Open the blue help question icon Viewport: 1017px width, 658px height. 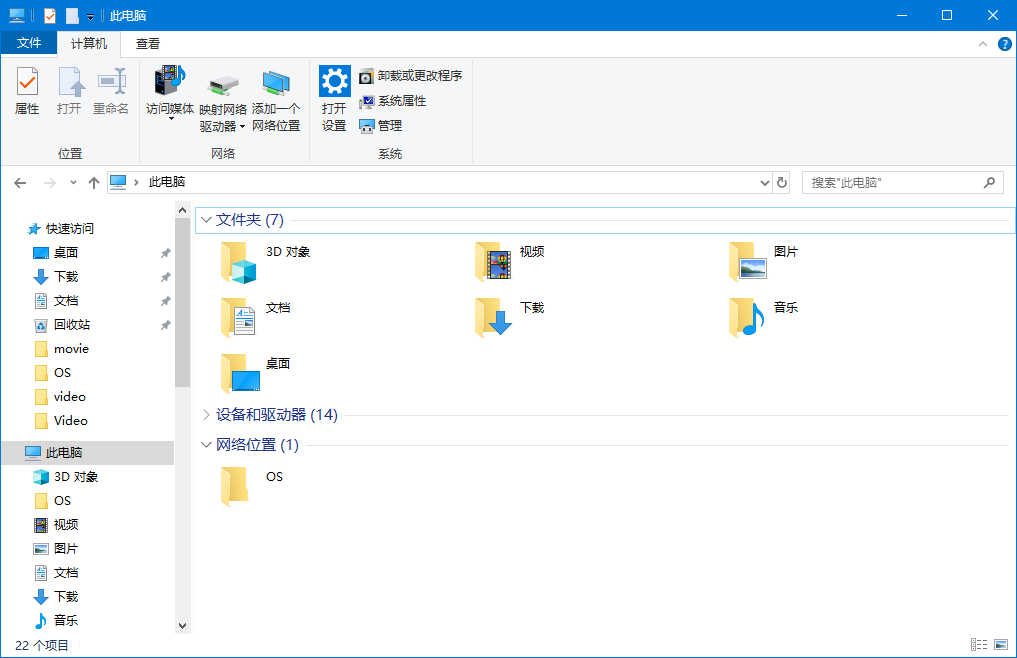click(x=1005, y=44)
